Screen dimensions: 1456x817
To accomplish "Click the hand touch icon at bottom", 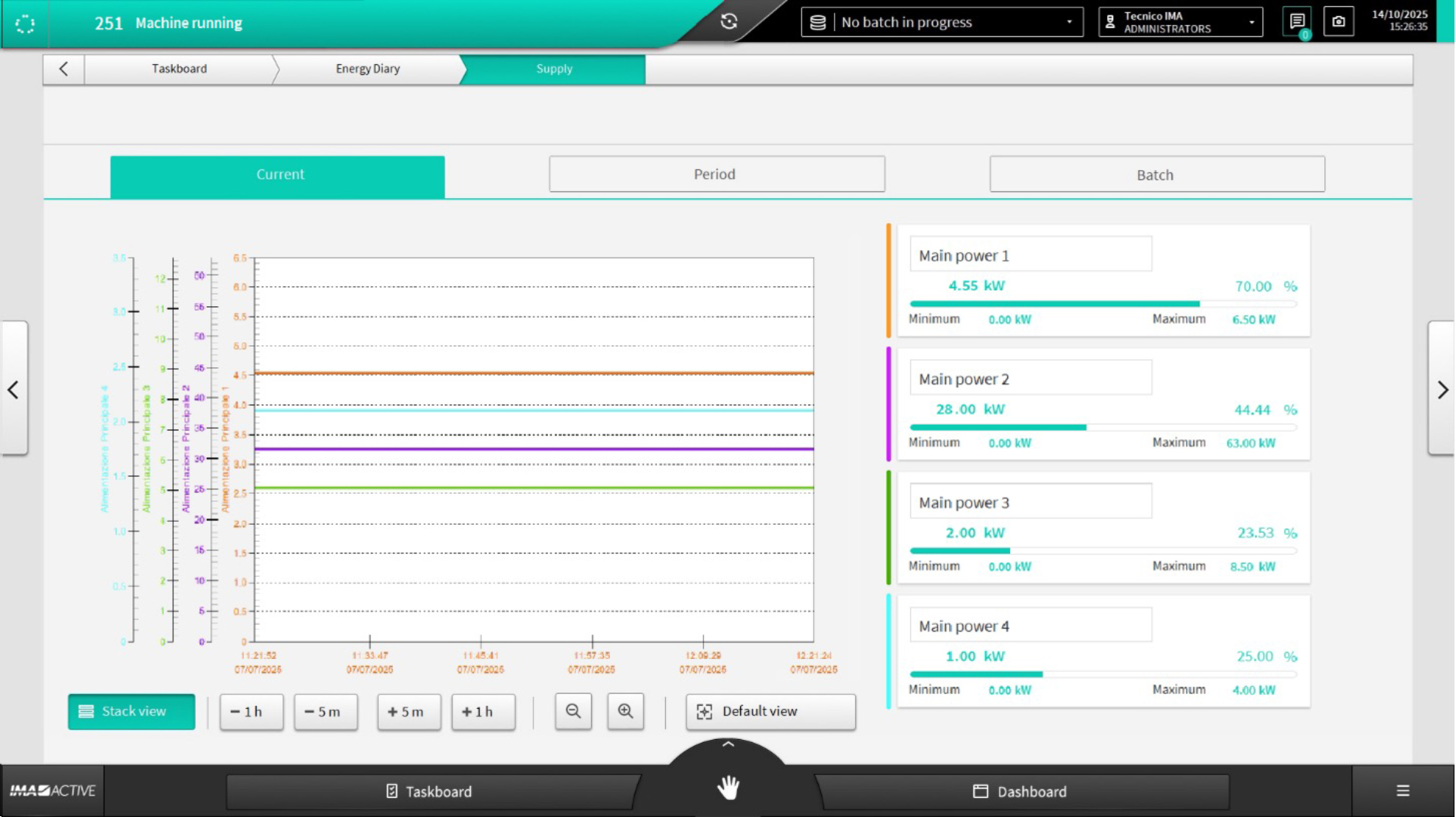I will [728, 788].
